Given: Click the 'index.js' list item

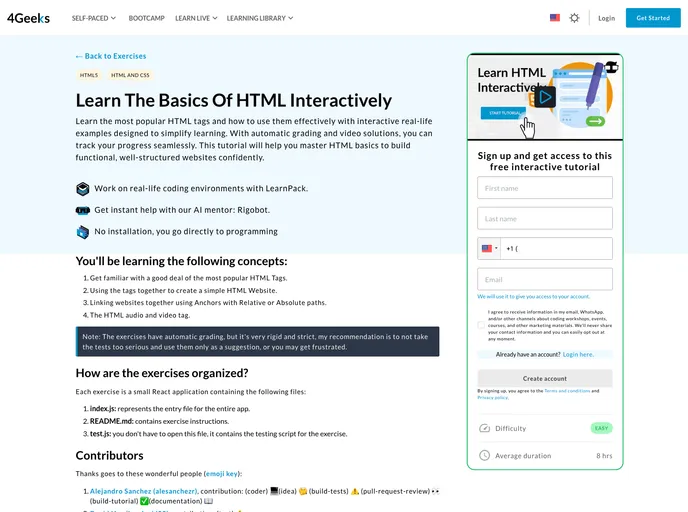Looking at the screenshot, I should pyautogui.click(x=170, y=409).
